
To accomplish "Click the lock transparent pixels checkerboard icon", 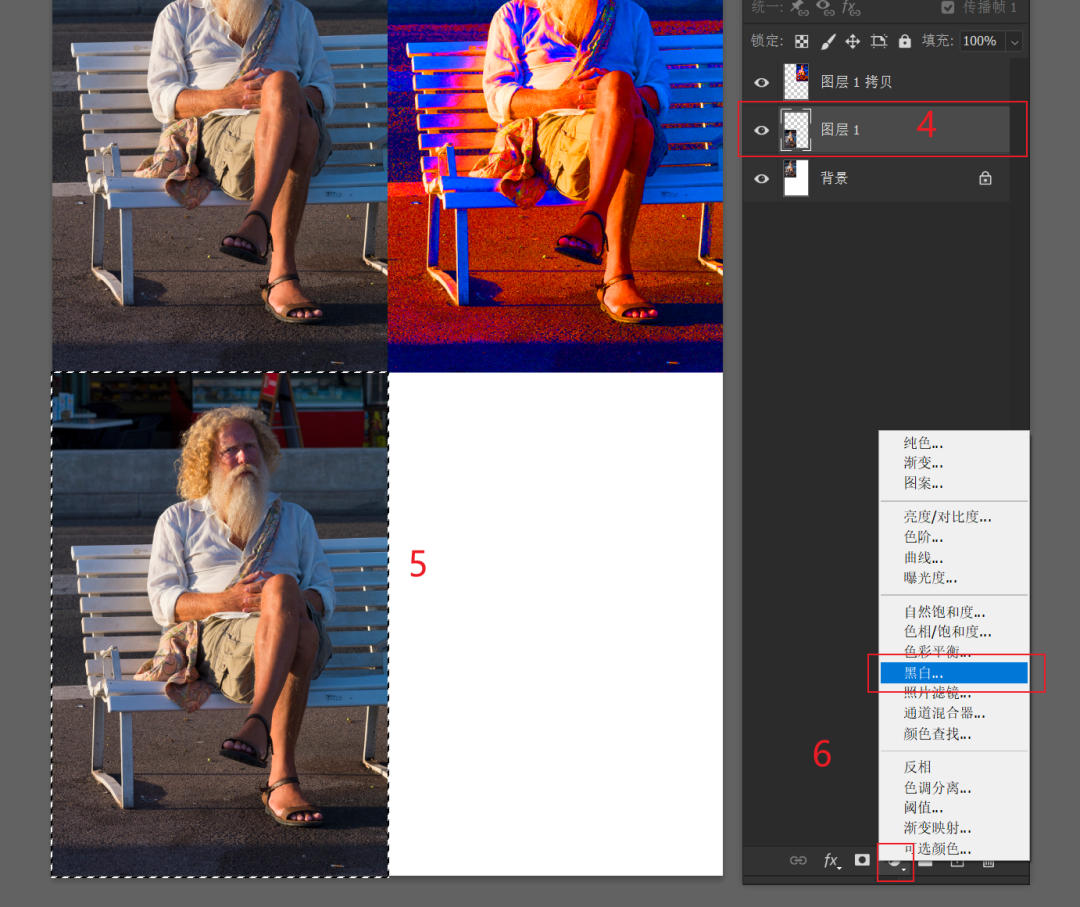I will (801, 42).
